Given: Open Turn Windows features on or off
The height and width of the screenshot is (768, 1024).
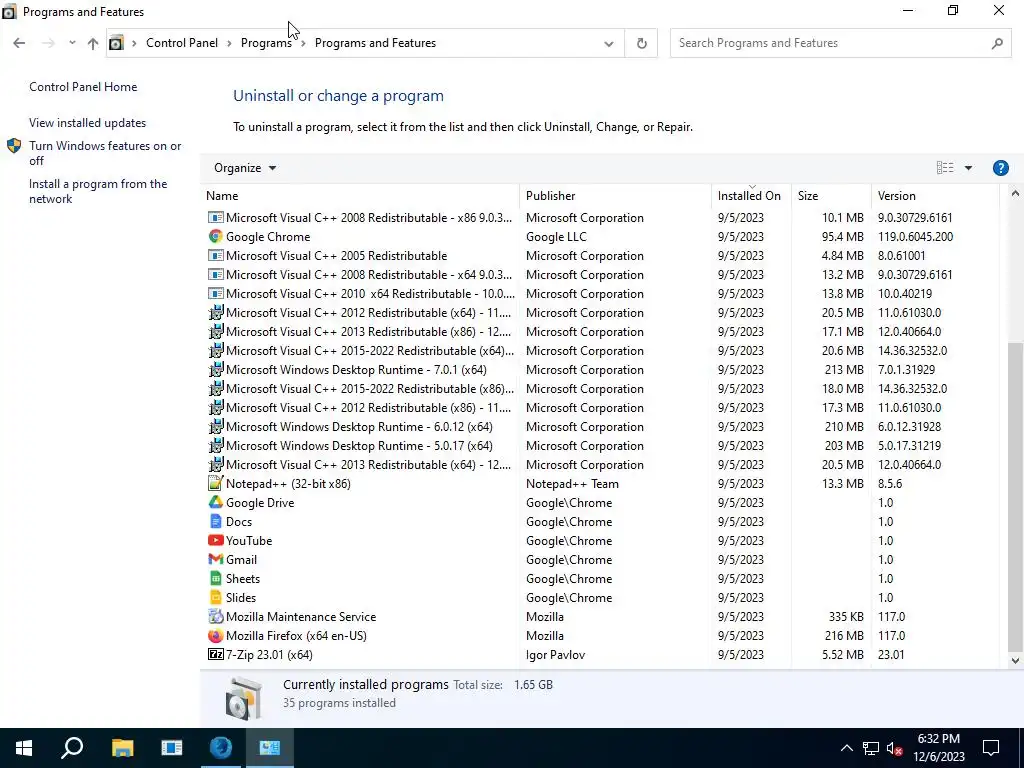Looking at the screenshot, I should click(105, 153).
